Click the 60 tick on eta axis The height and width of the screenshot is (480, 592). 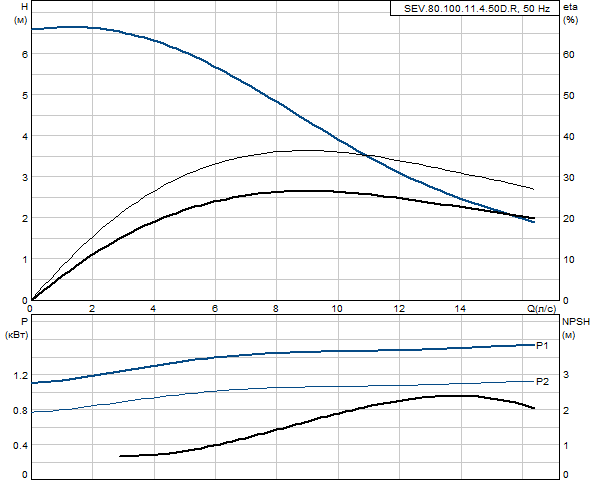[569, 54]
